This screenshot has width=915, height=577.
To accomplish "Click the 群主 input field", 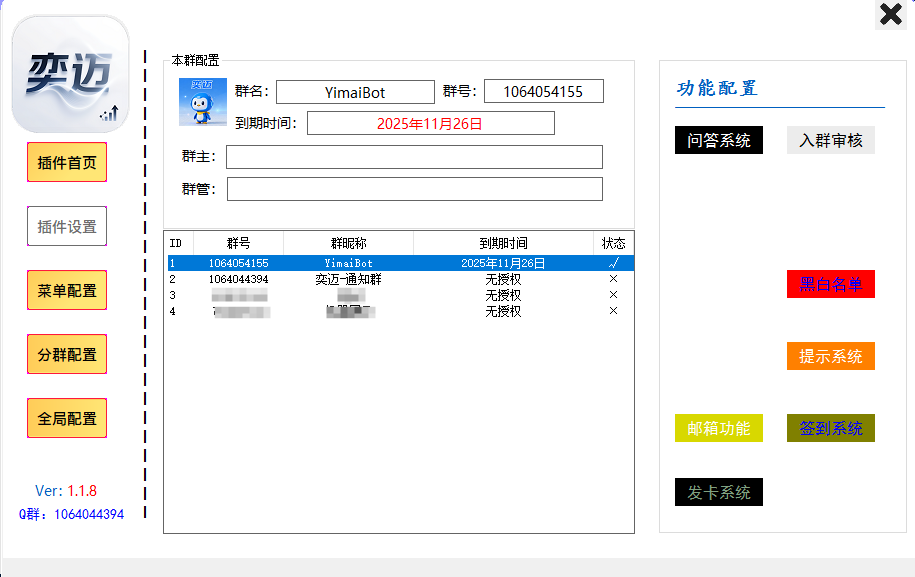I will [414, 157].
